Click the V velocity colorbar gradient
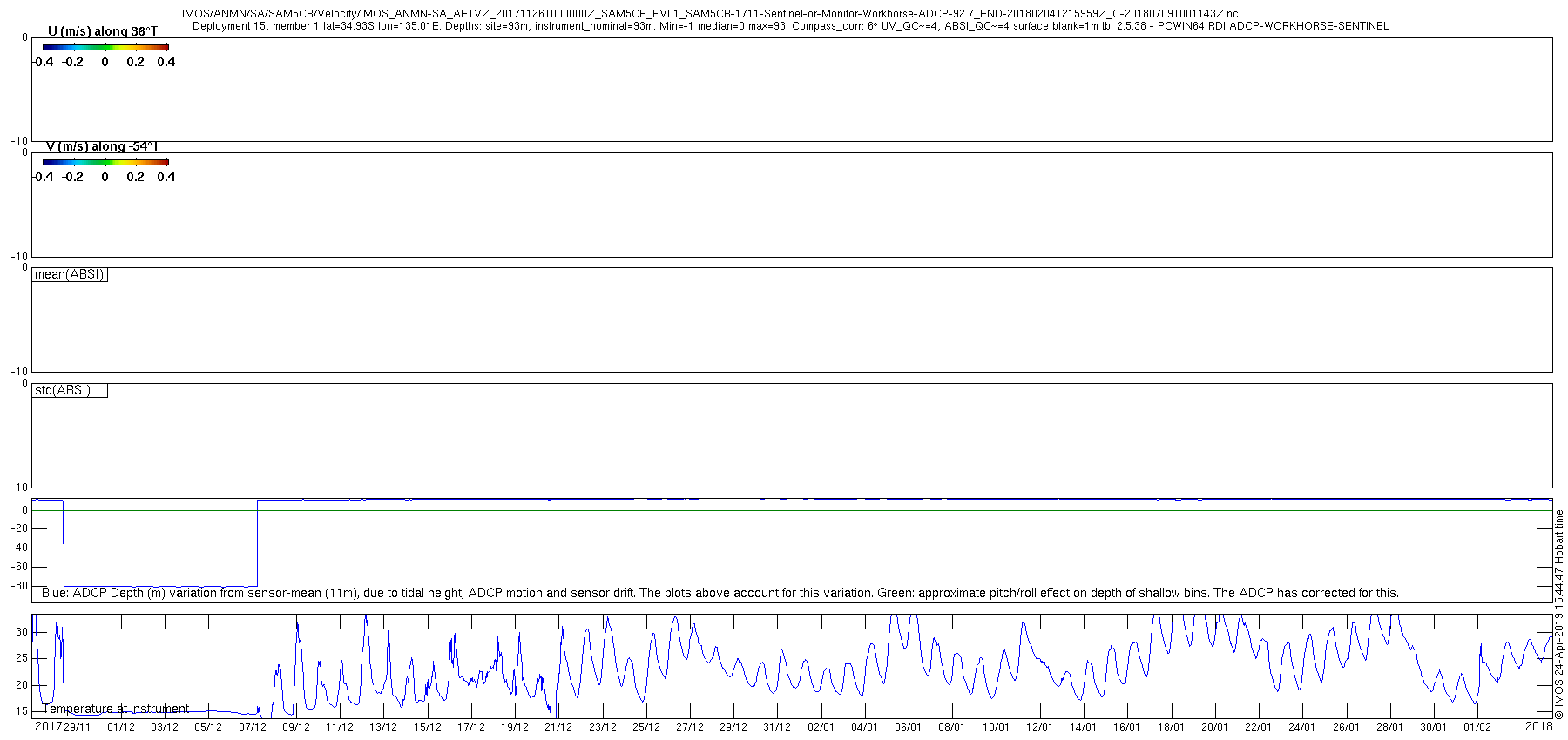 [x=105, y=162]
